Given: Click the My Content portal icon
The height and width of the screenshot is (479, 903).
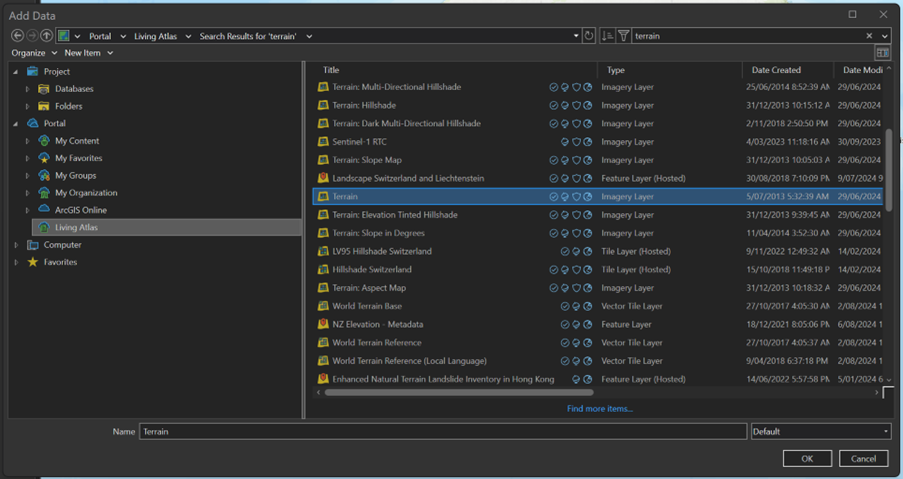Looking at the screenshot, I should pos(44,140).
